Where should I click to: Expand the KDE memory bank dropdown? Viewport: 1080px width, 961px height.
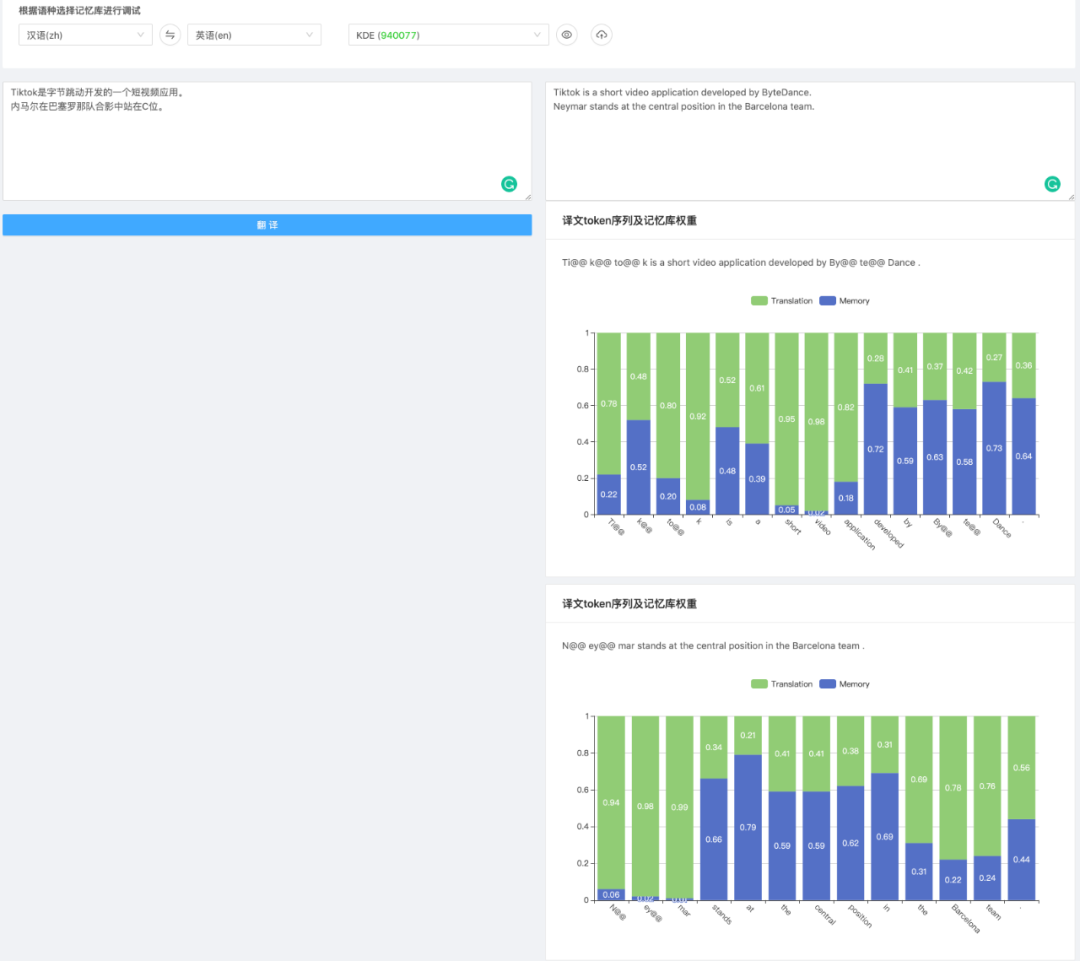click(x=448, y=35)
